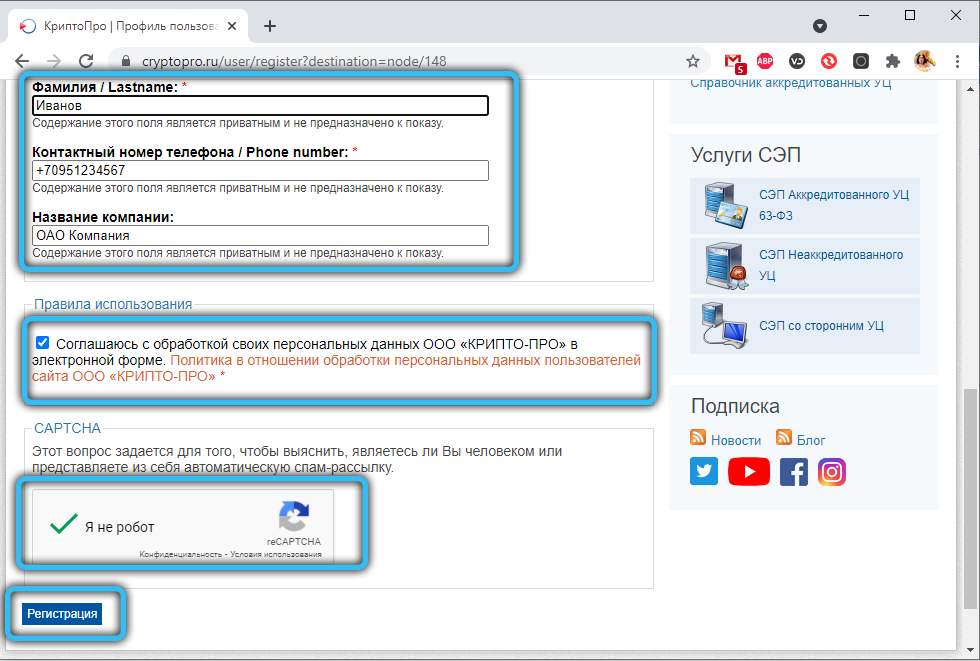This screenshot has width=980, height=661.
Task: Open a new browser tab
Action: pos(269,26)
